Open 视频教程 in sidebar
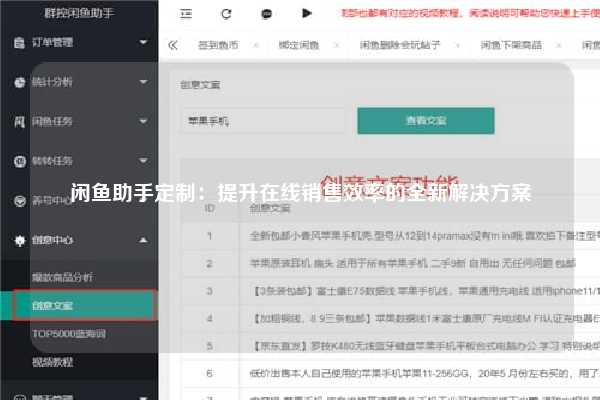 point(52,362)
